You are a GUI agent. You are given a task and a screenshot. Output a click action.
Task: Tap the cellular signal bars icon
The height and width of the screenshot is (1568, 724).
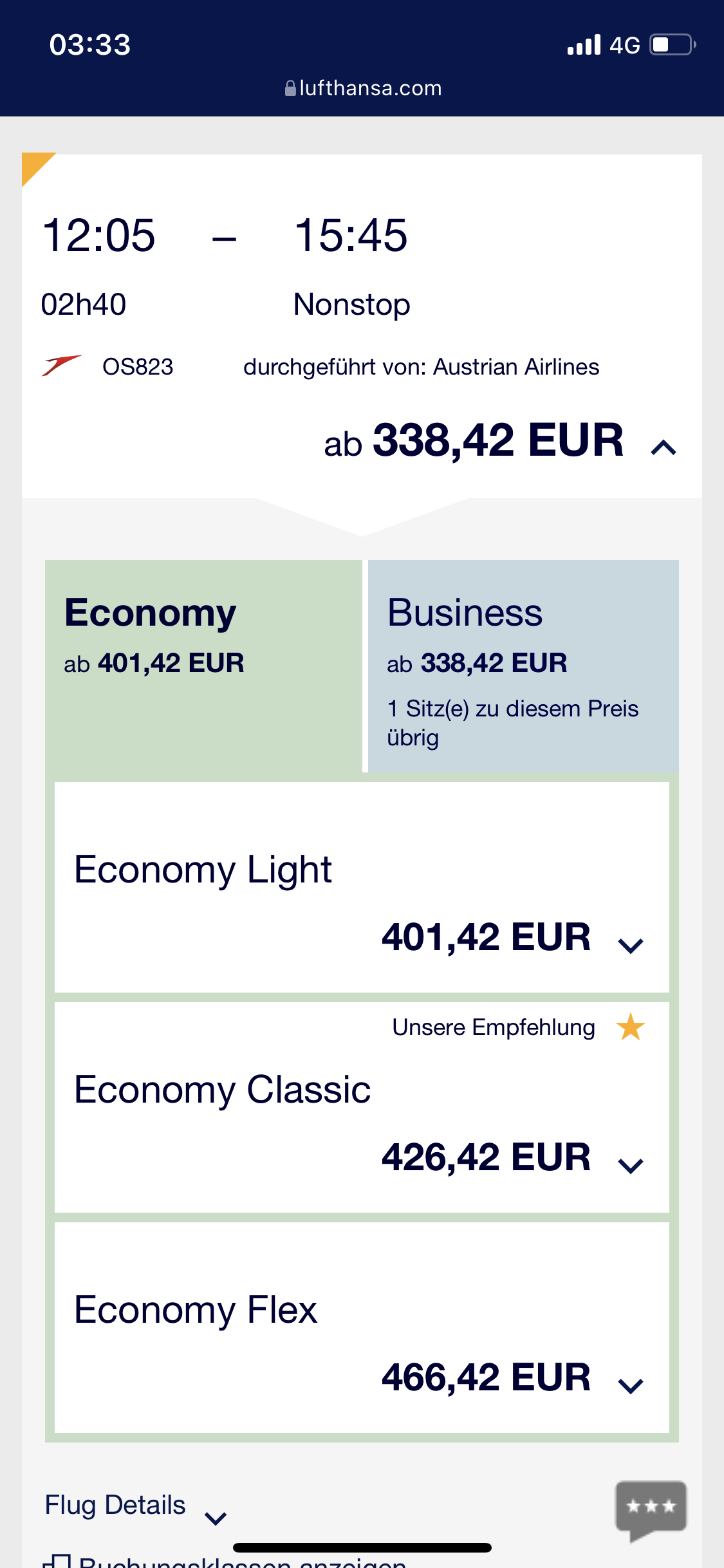584,45
